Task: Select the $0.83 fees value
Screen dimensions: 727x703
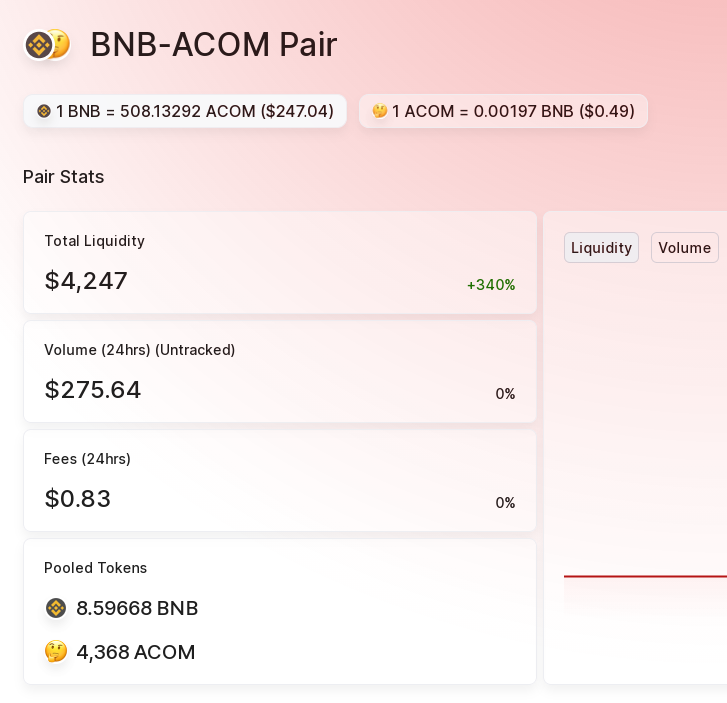Action: coord(78,498)
